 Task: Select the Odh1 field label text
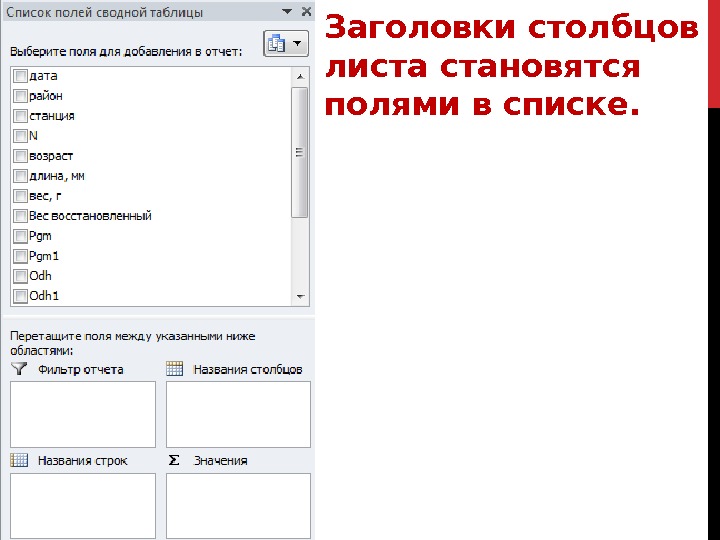coord(44,296)
